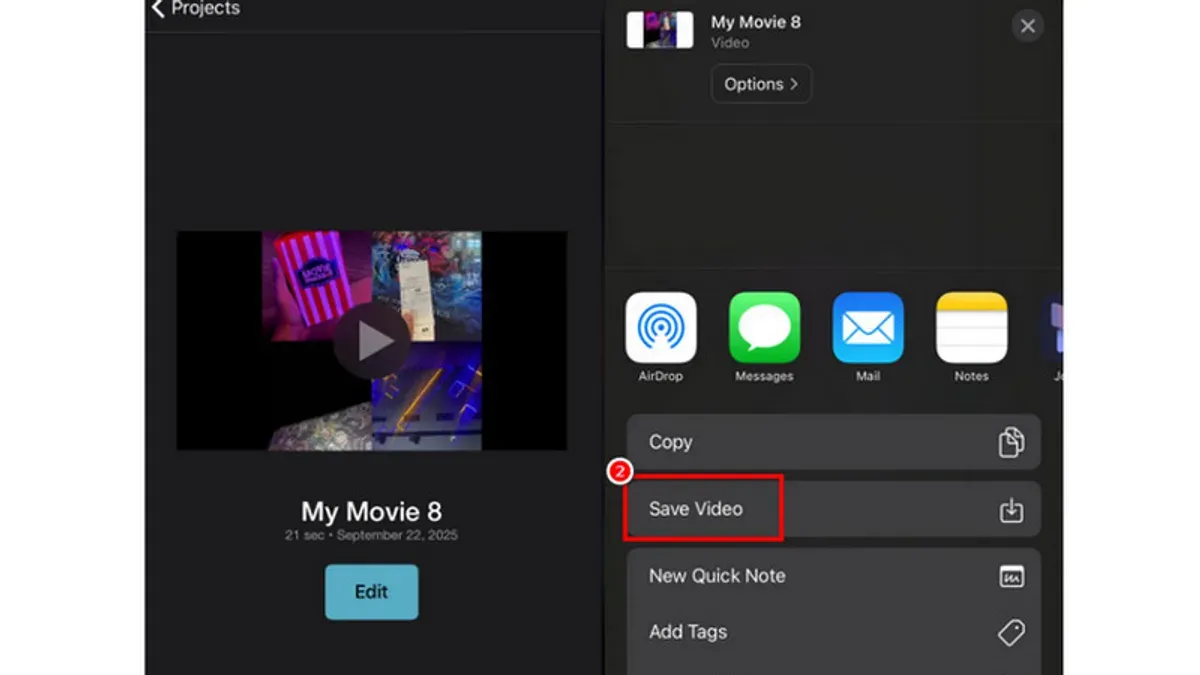
Task: Share via Mail
Action: [868, 337]
